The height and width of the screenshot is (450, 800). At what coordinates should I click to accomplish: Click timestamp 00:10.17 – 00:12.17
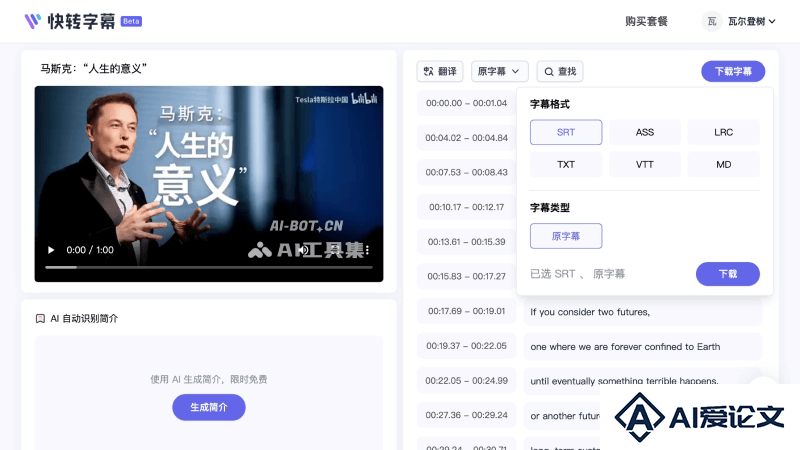coord(466,207)
